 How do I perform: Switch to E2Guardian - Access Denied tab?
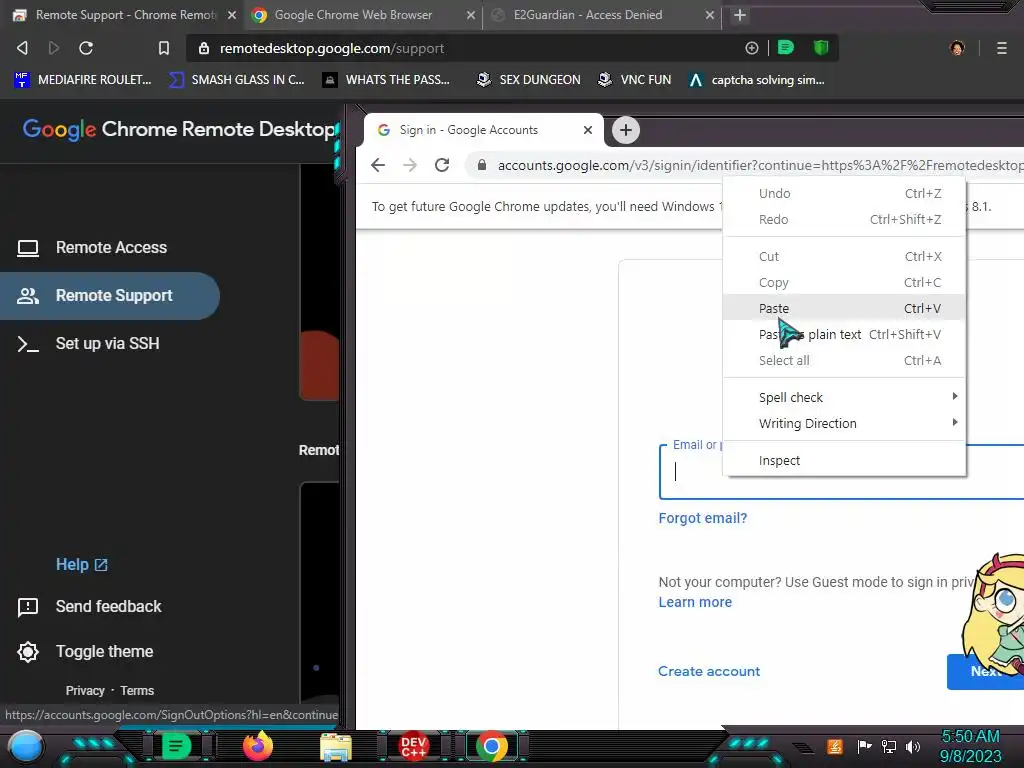pyautogui.click(x=586, y=15)
